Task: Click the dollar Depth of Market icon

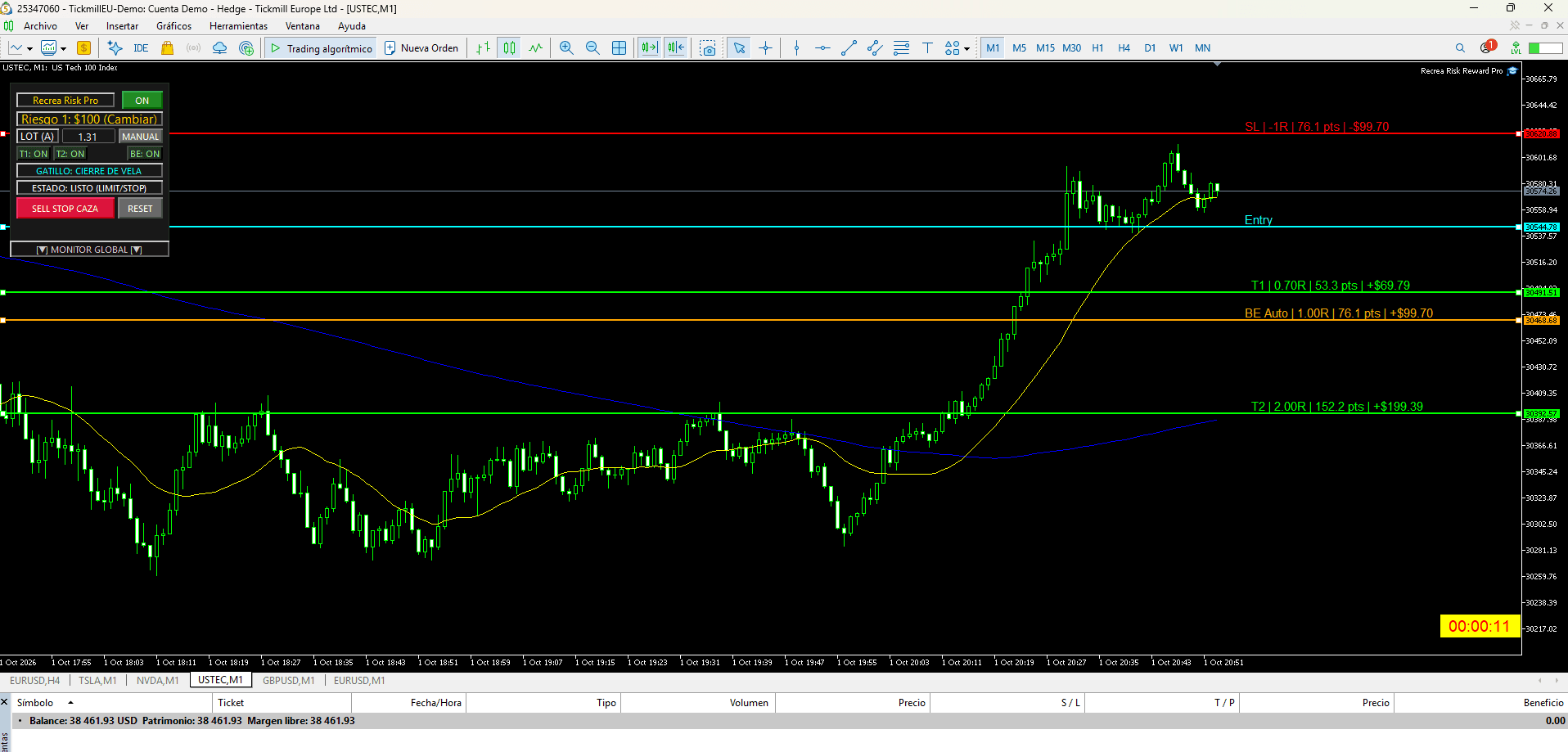Action: [x=83, y=48]
